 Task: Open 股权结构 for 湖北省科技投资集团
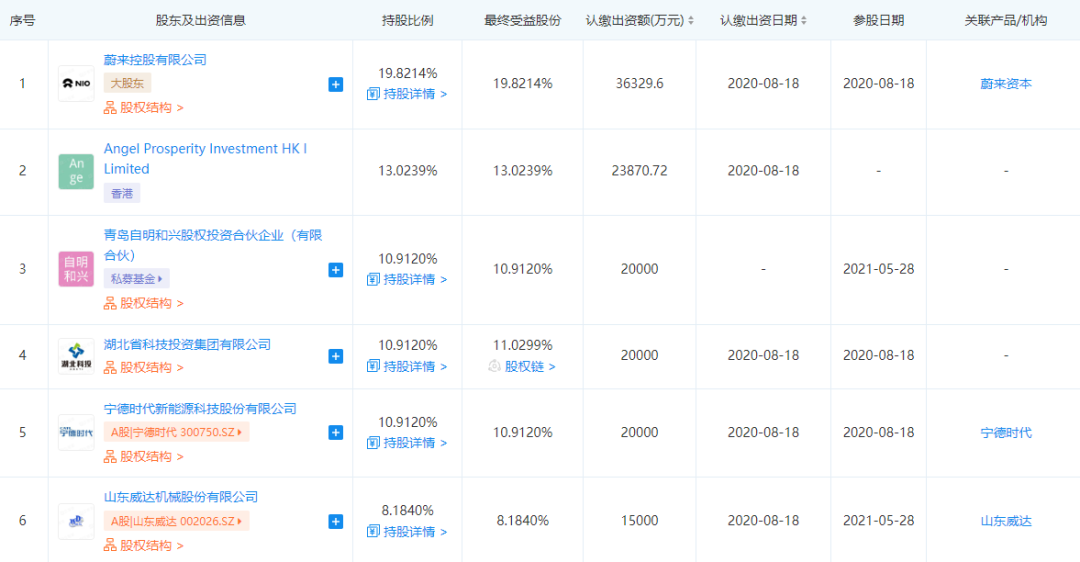click(x=144, y=368)
